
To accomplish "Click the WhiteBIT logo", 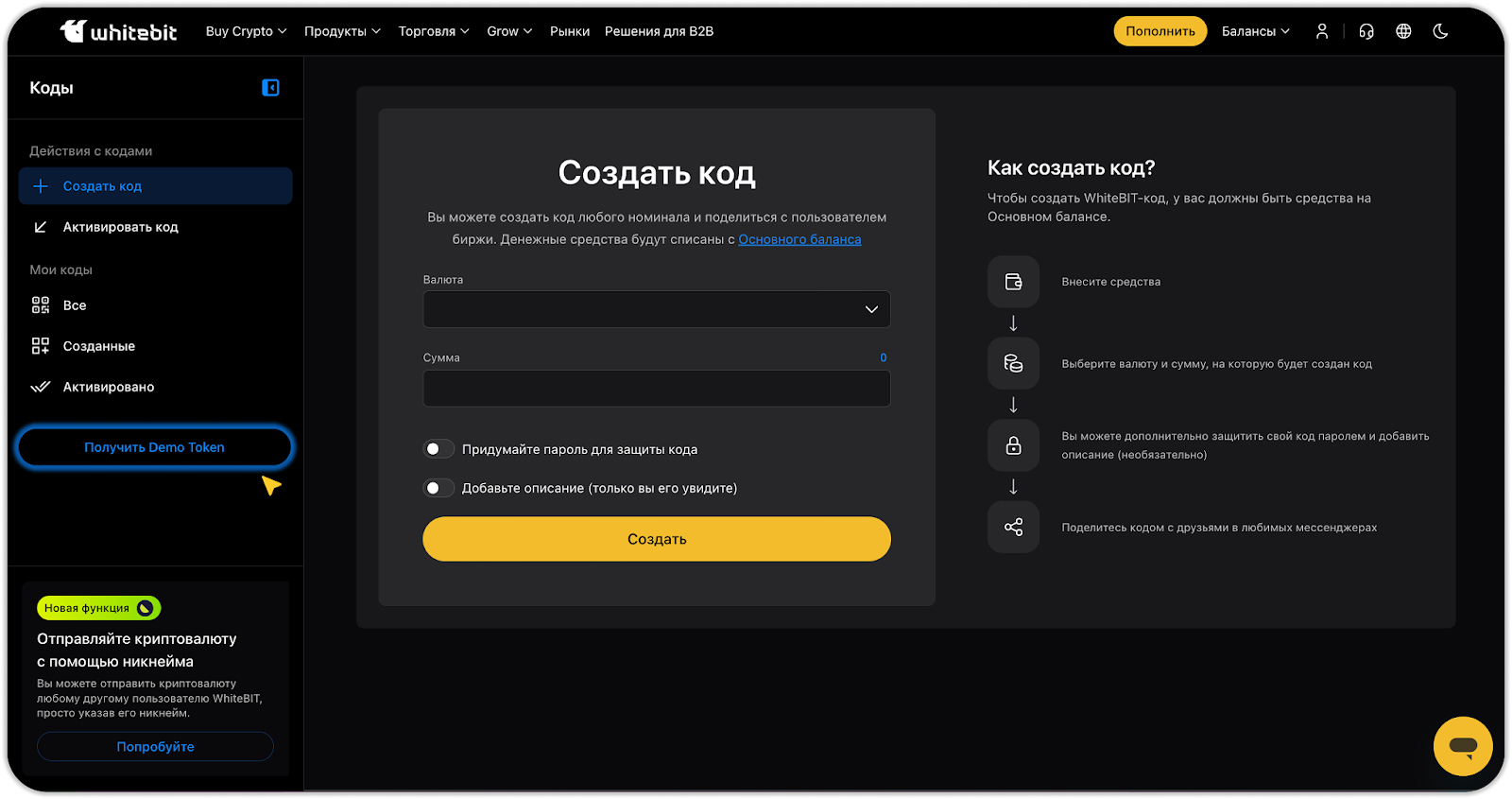I will click(119, 31).
